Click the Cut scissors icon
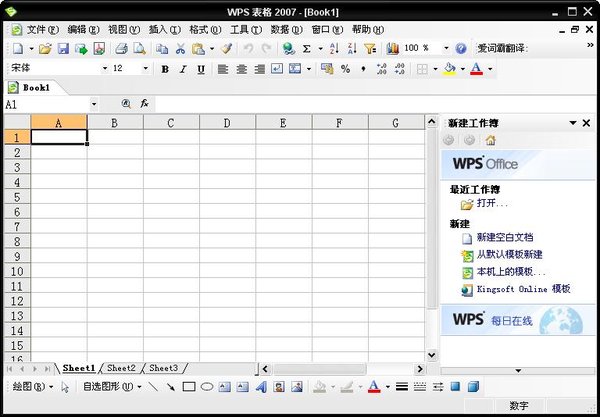This screenshot has height=417, width=600. [x=180, y=49]
